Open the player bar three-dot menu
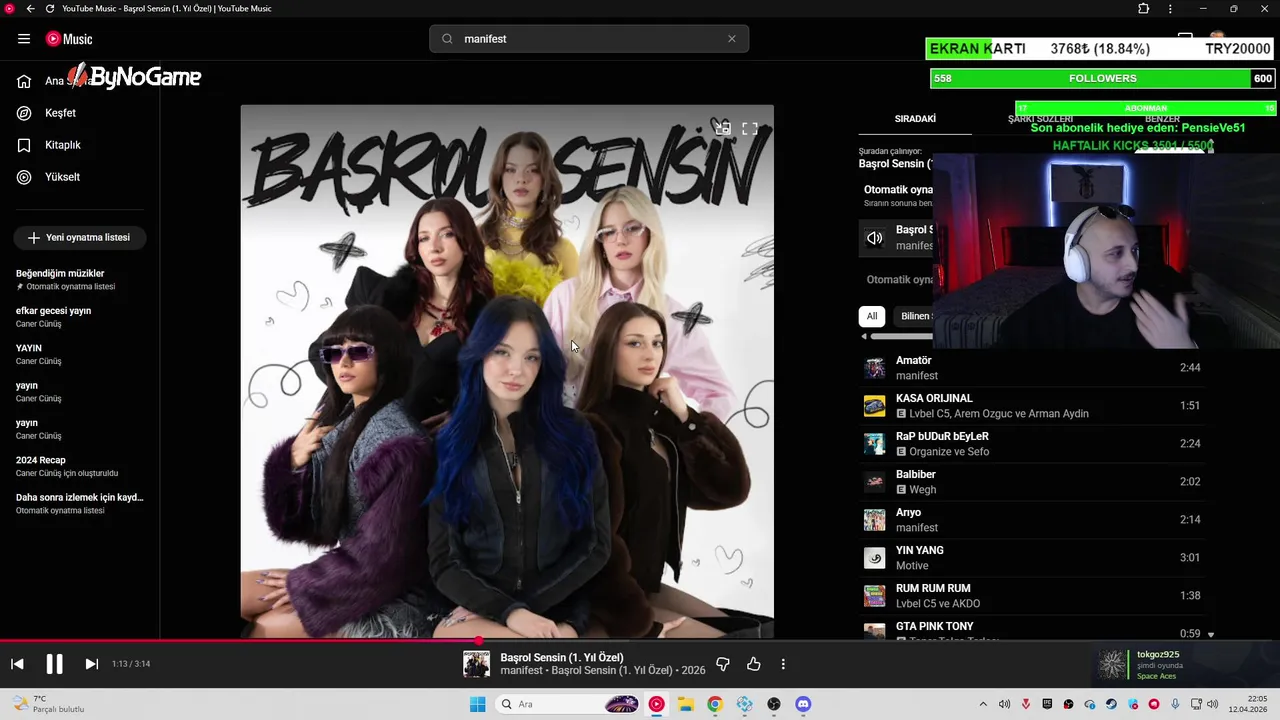Screen dimensions: 1280x720 click(783, 664)
